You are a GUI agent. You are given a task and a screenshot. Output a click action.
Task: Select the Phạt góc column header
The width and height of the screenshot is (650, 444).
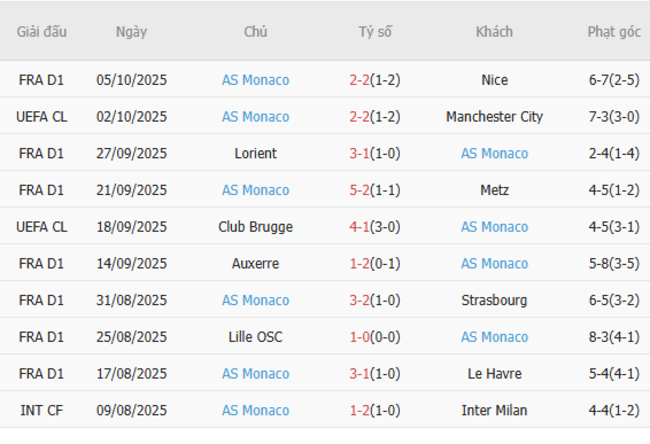[x=614, y=32]
